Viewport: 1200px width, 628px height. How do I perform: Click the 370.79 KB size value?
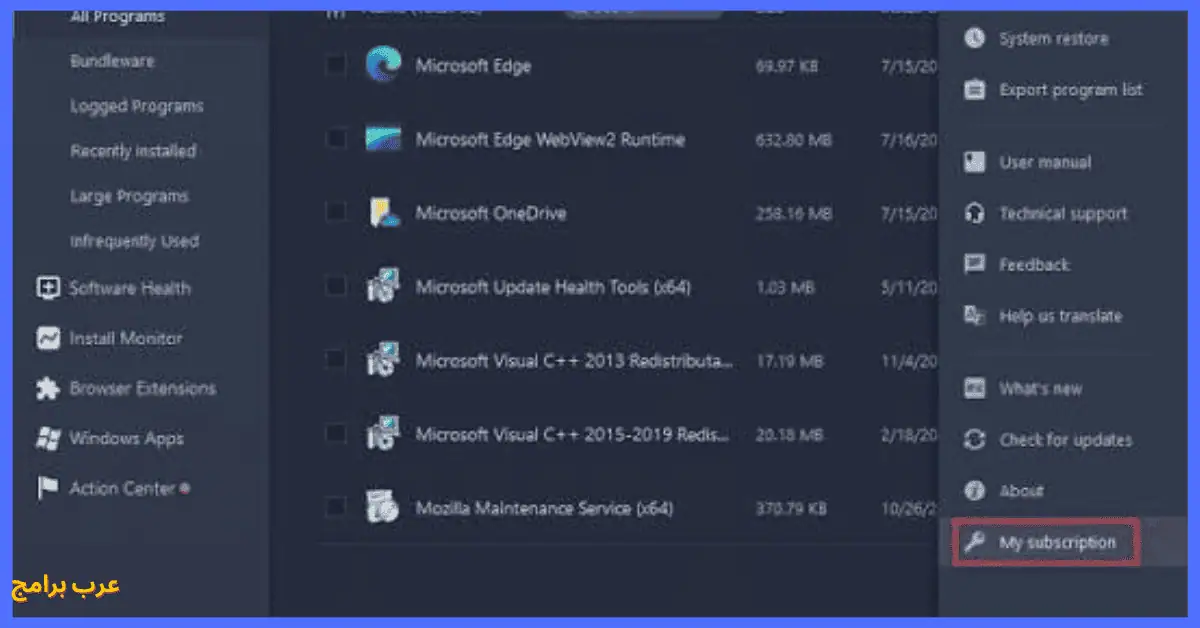(x=791, y=509)
